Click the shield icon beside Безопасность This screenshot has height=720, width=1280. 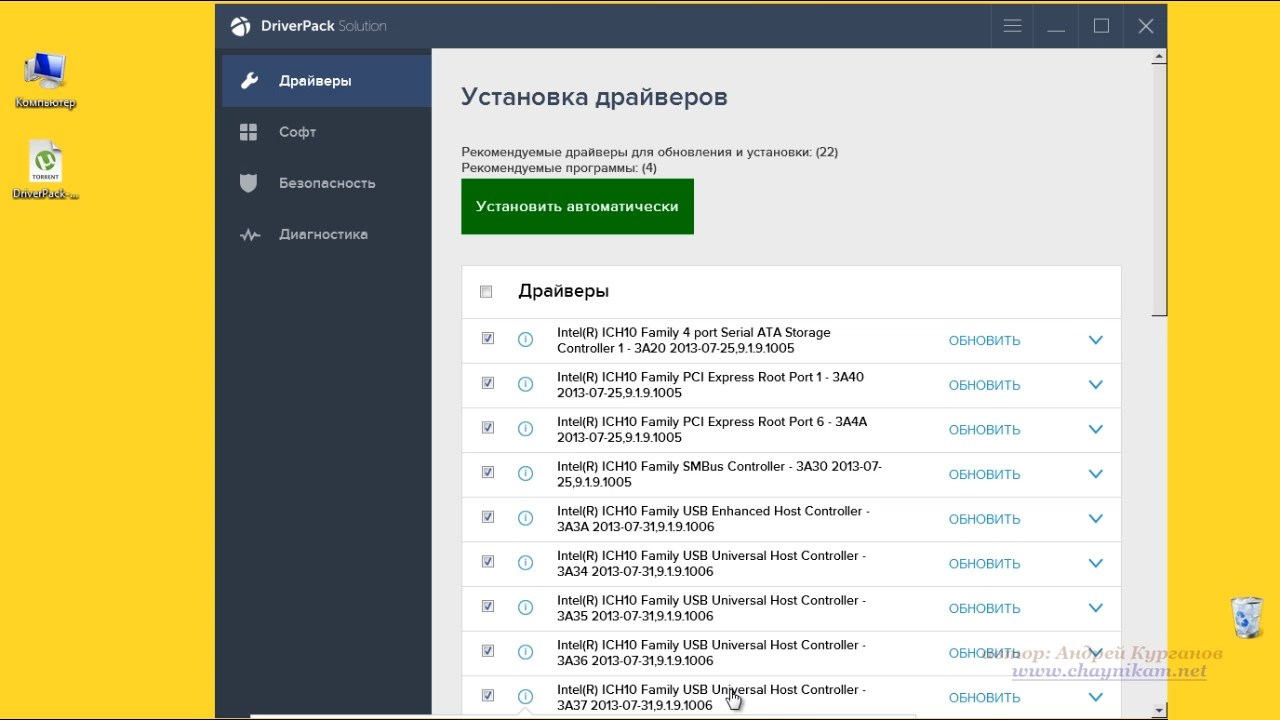click(249, 183)
